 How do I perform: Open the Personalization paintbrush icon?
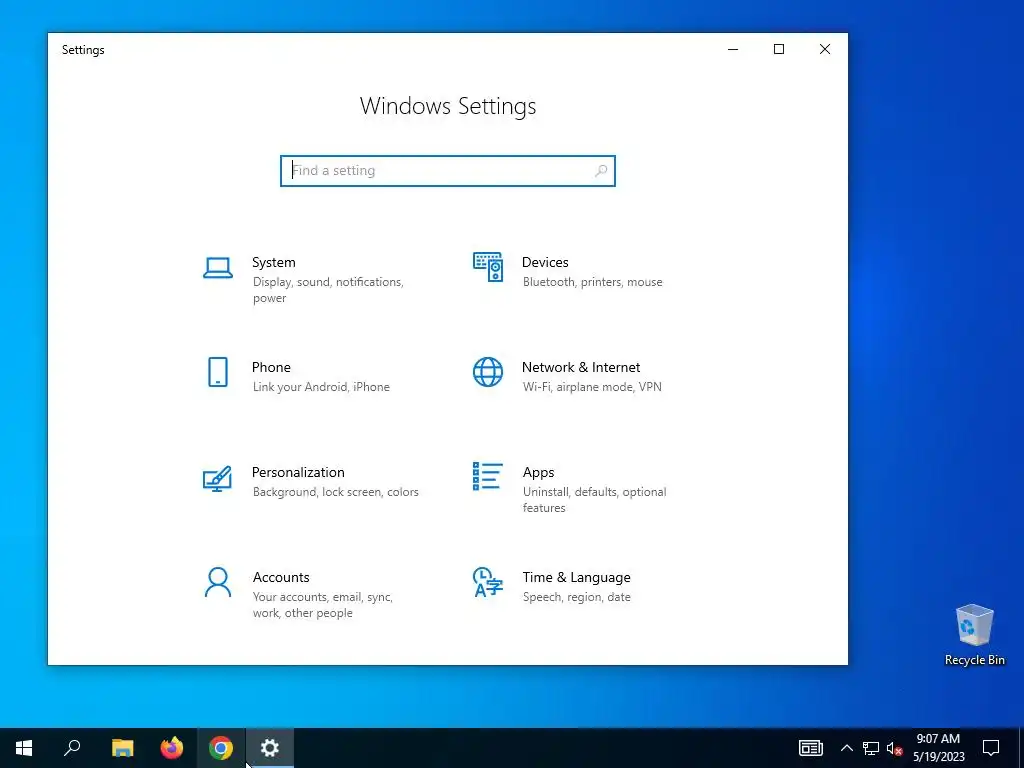[217, 478]
